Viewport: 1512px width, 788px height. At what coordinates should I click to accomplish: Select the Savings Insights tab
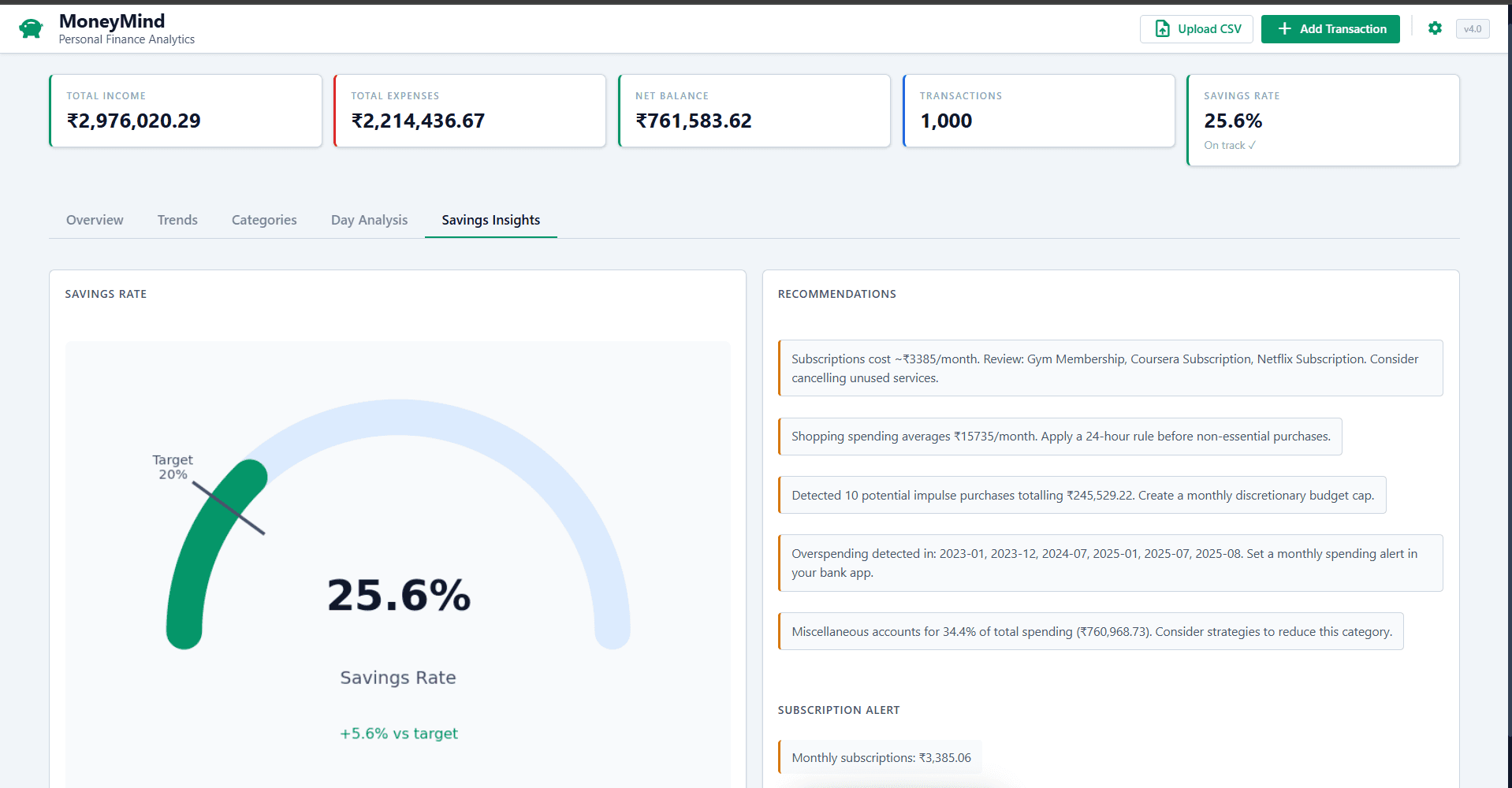[x=490, y=220]
